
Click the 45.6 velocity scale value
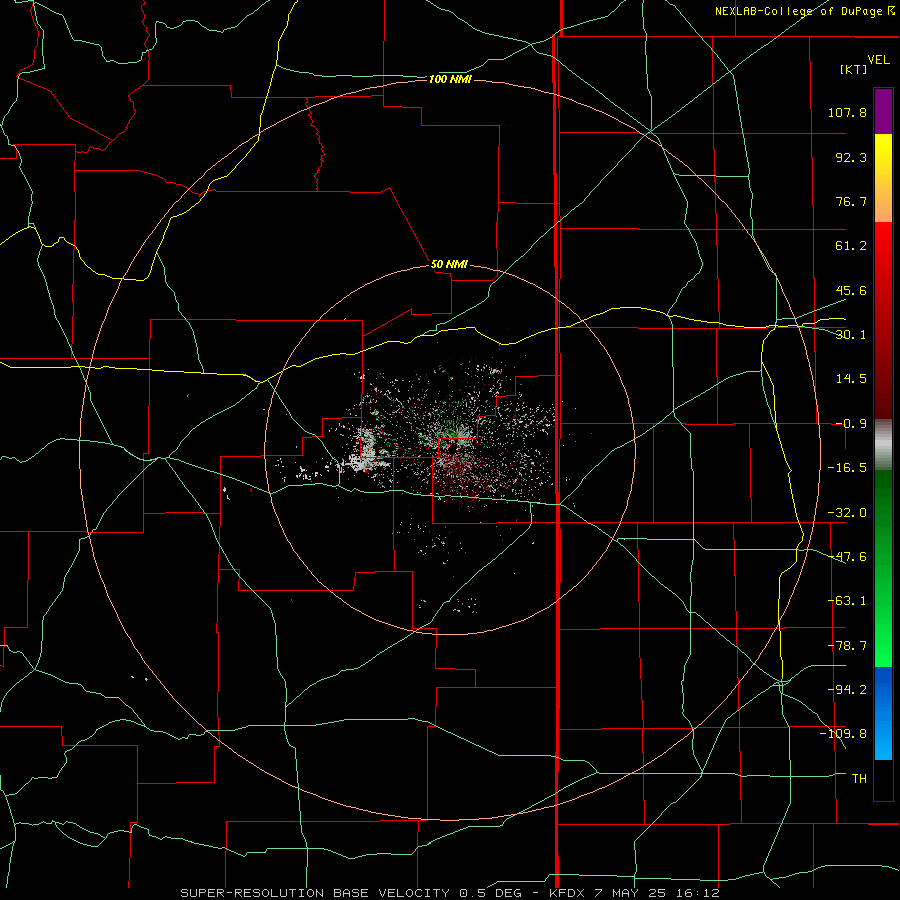click(x=851, y=290)
